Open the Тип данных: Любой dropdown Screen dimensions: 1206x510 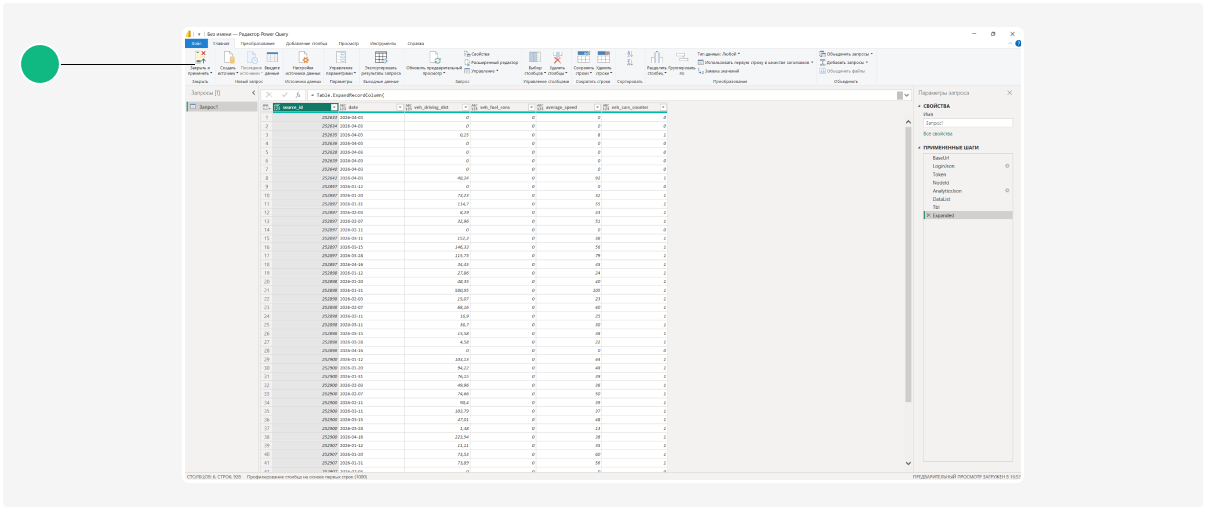click(x=719, y=54)
